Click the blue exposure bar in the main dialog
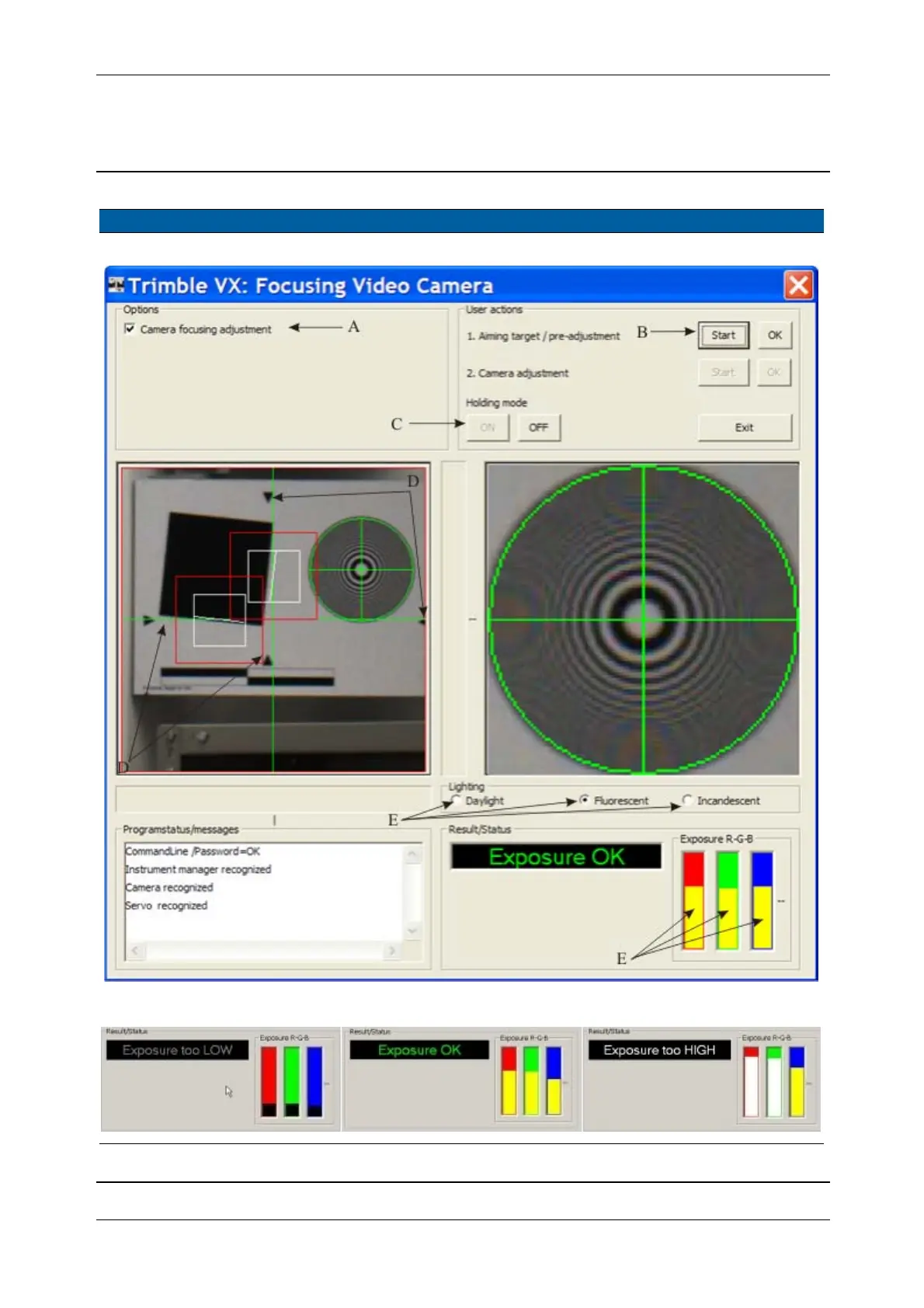Screen dimensions: 924x1308 point(762,900)
